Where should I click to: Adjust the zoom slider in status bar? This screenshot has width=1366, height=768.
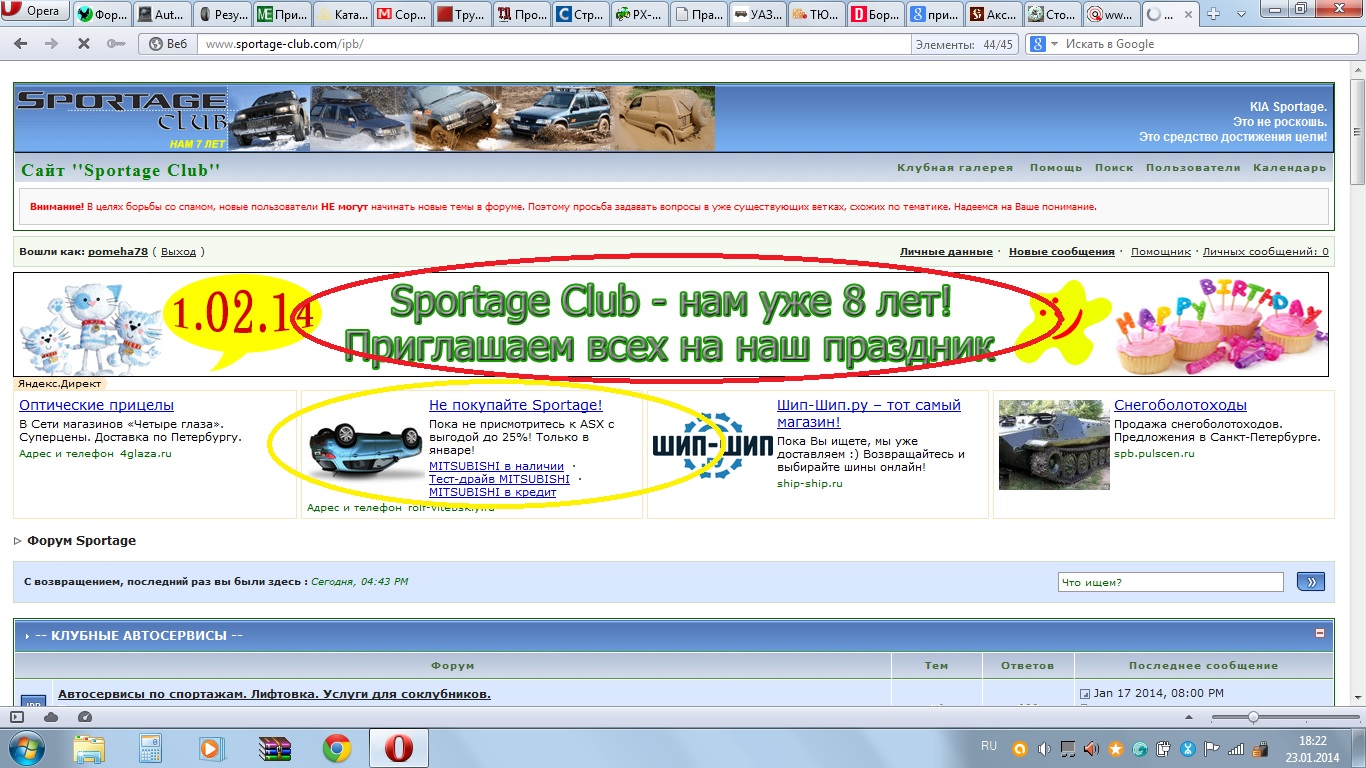point(1253,717)
